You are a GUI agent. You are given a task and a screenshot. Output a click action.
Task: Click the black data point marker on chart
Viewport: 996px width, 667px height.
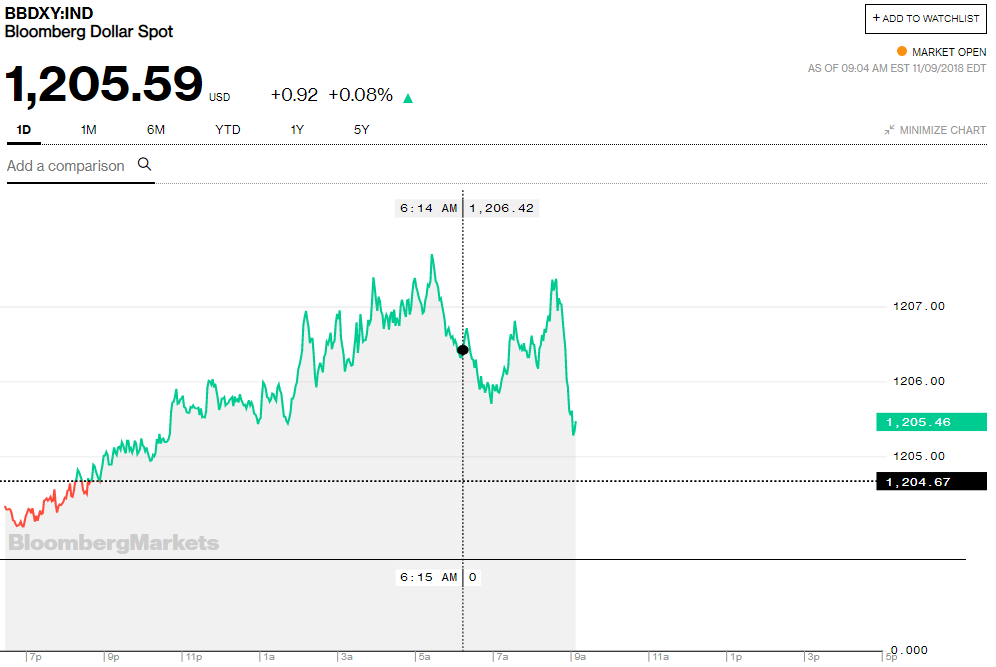click(462, 350)
